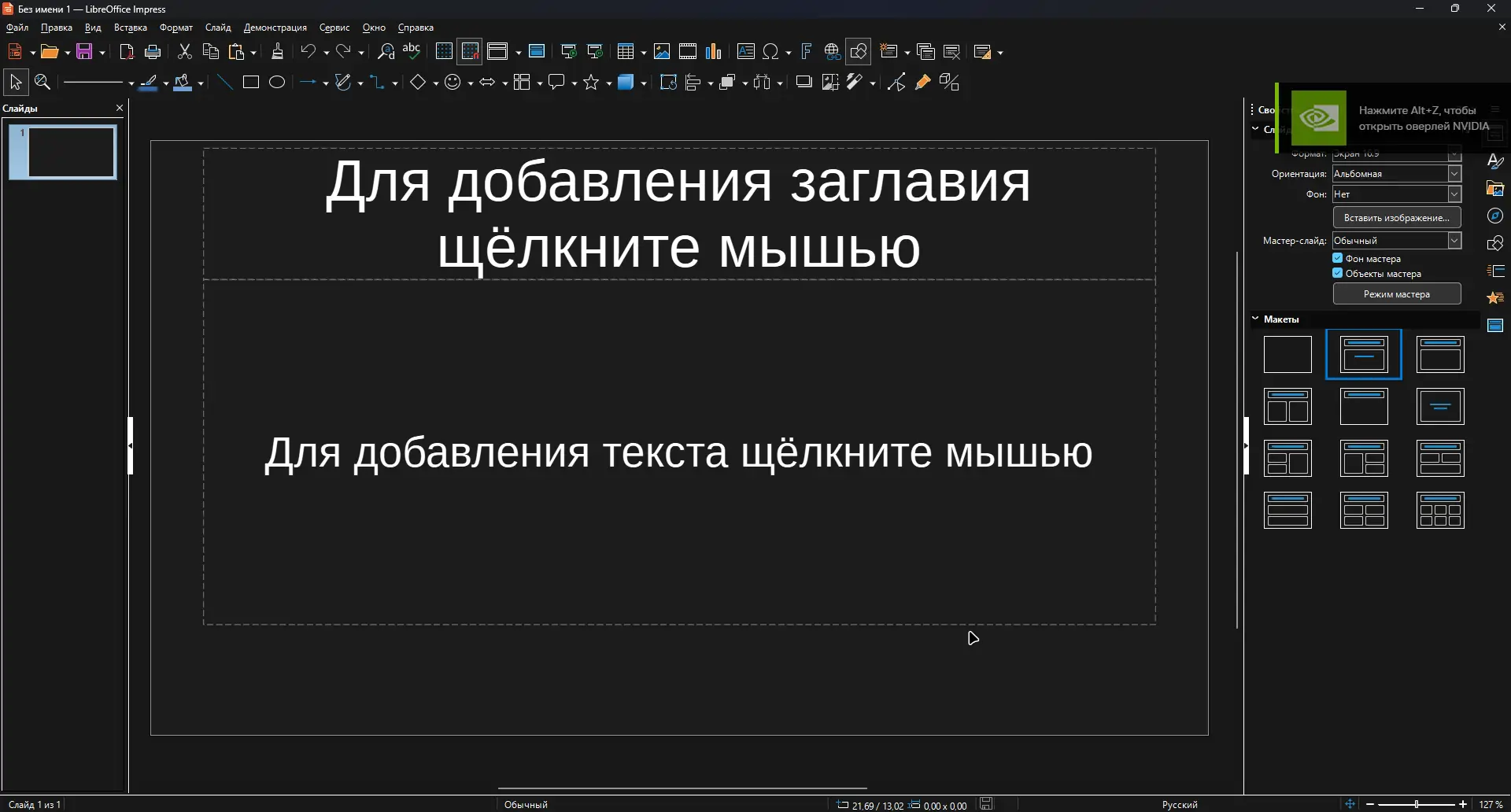
Task: Click the Режим мастера button
Action: coord(1398,293)
